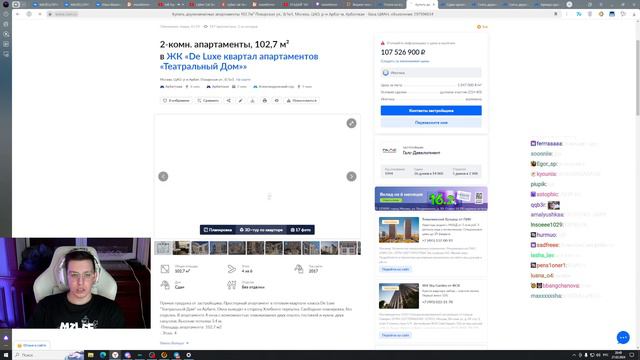Open the 16.2% deposit banner ad
Screen dimensions: 640x360
tap(431, 199)
